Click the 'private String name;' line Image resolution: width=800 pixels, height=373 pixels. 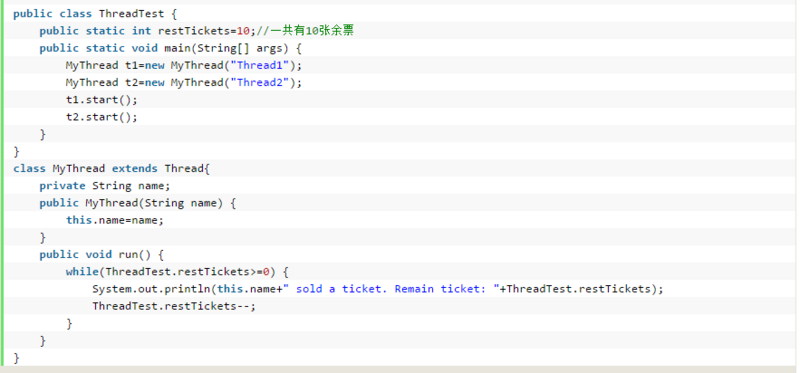[x=105, y=186]
